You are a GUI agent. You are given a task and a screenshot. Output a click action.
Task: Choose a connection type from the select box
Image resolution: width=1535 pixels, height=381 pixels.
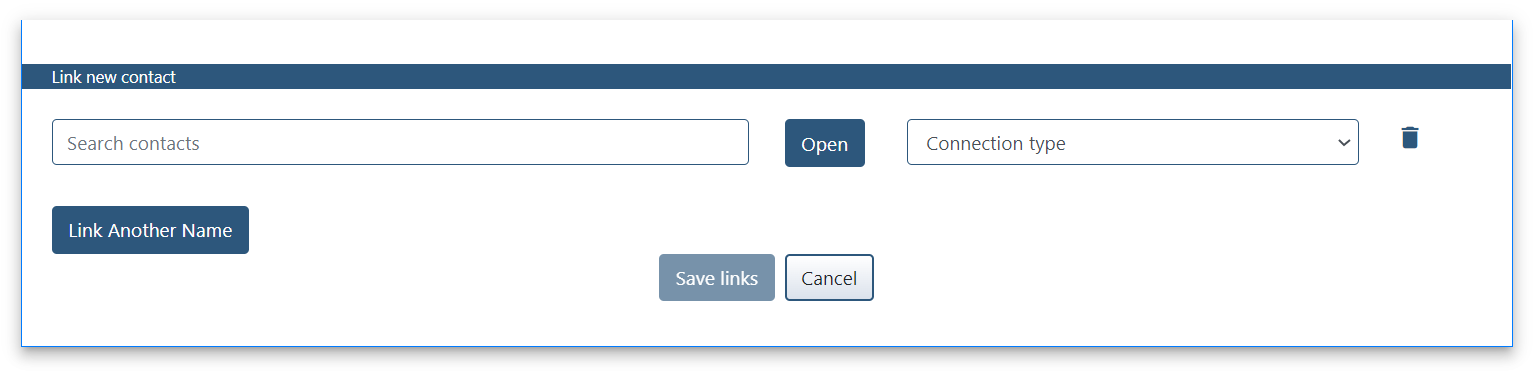click(1132, 143)
